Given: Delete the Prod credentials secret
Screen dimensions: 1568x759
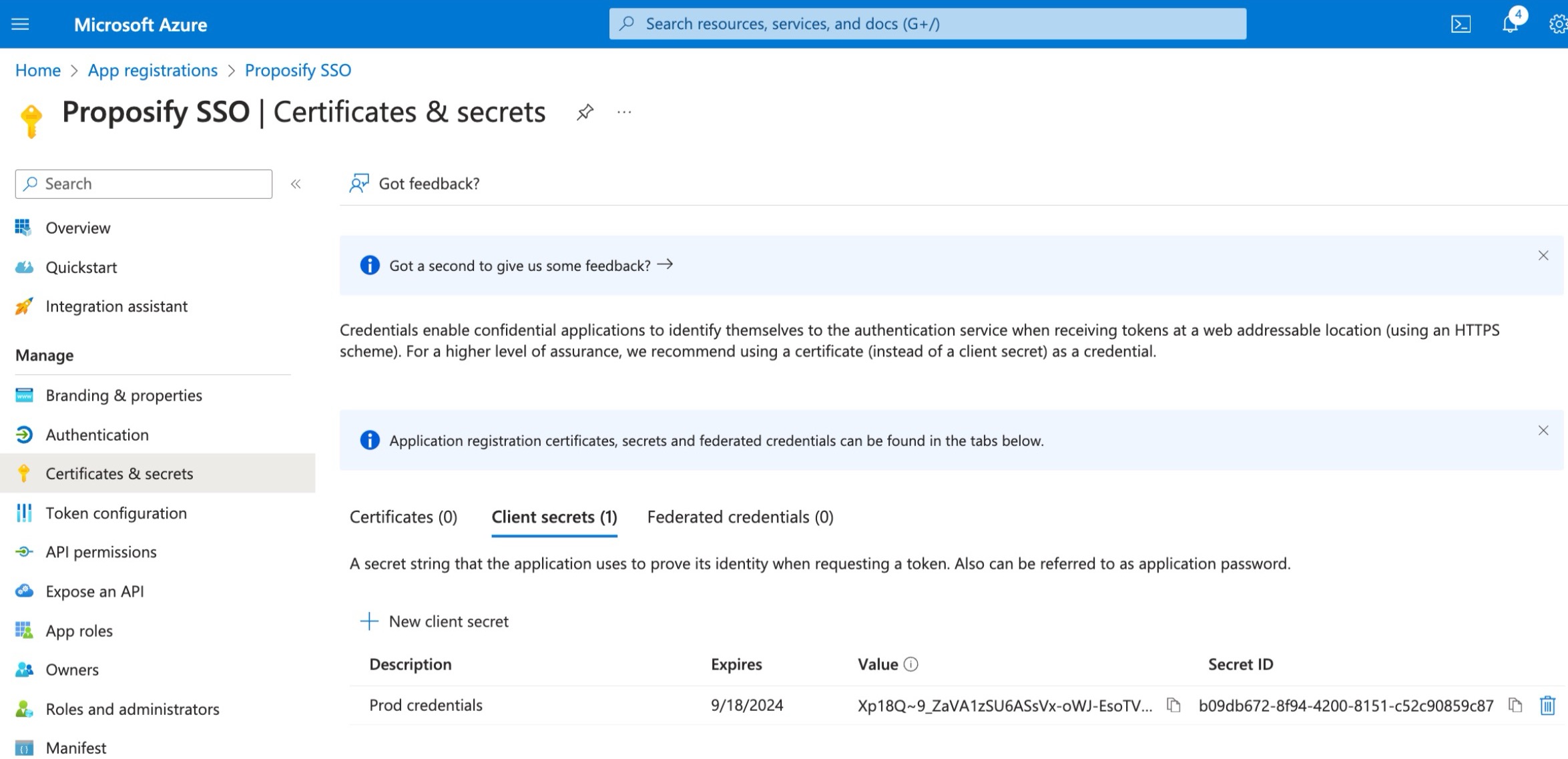Looking at the screenshot, I should [1547, 705].
